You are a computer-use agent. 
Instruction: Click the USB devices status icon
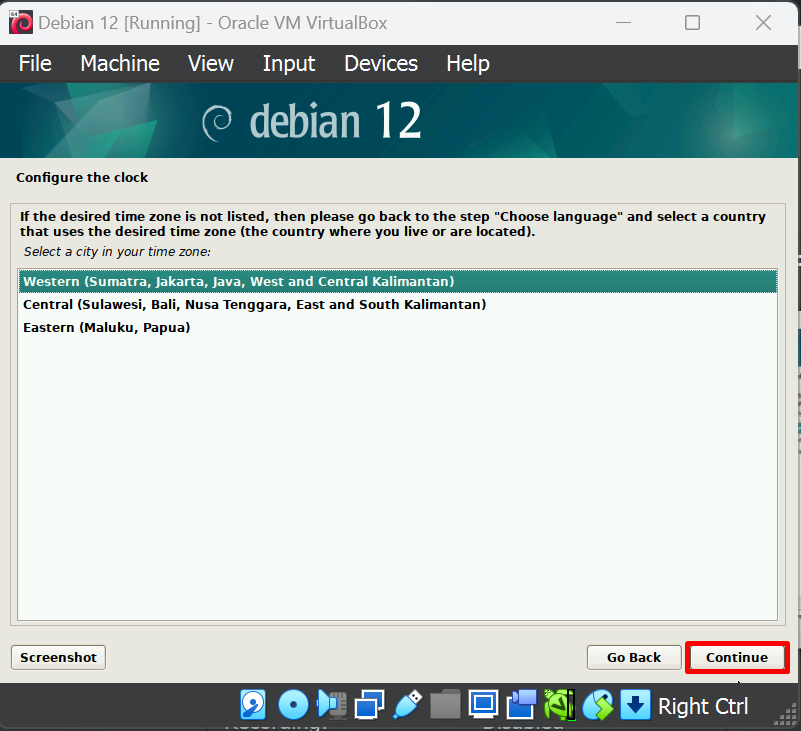(x=408, y=705)
